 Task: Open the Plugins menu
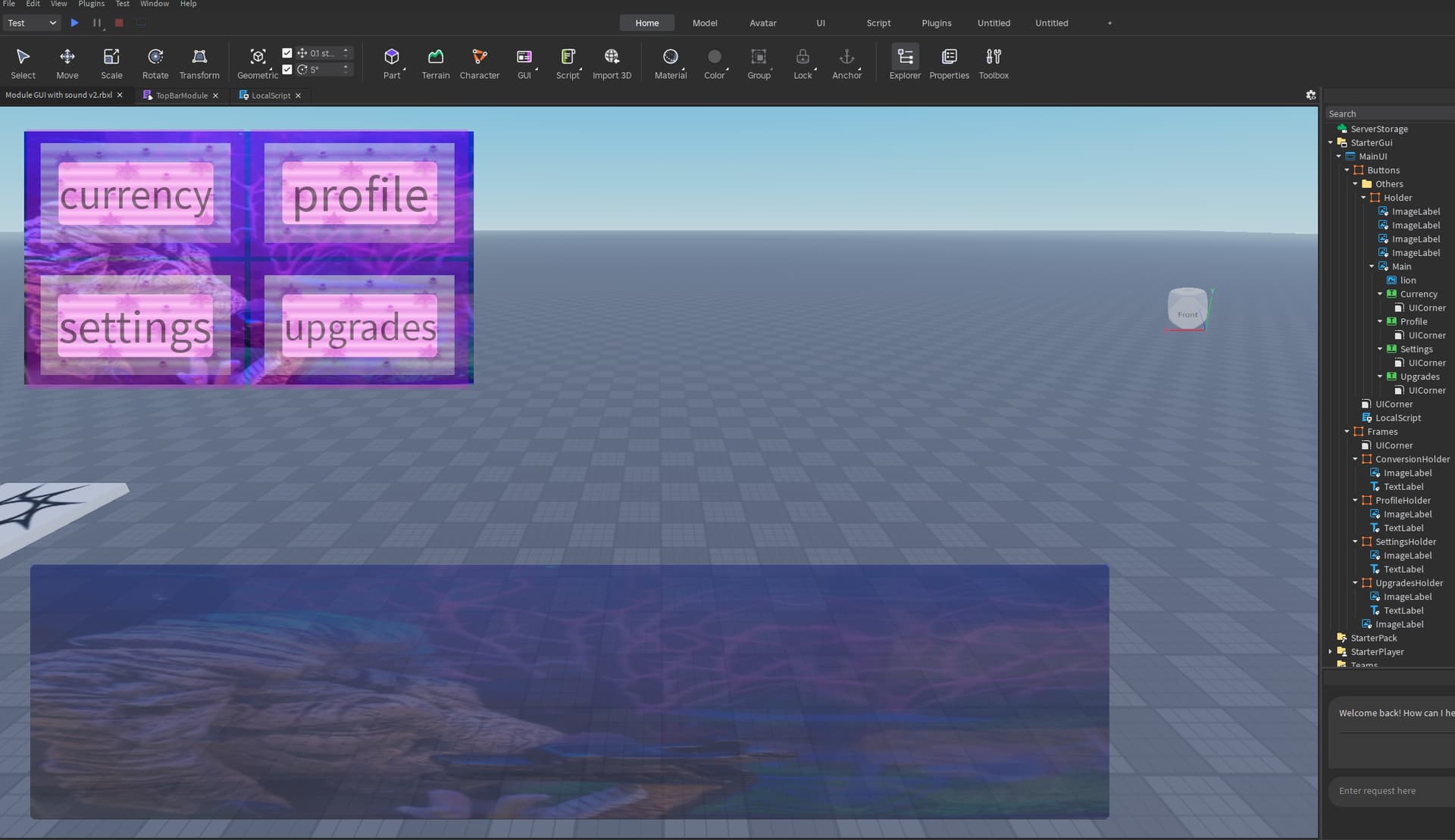[x=90, y=4]
